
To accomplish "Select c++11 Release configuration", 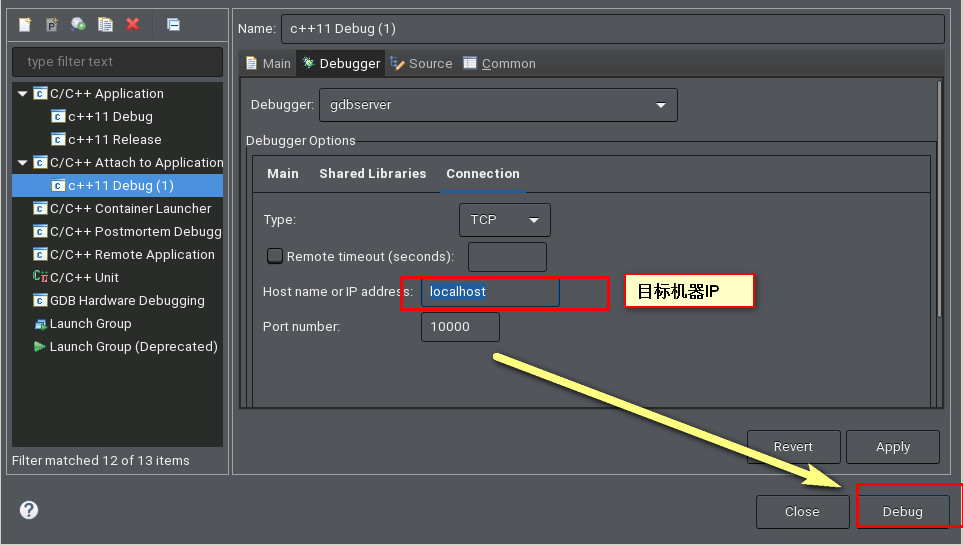I will 114,140.
